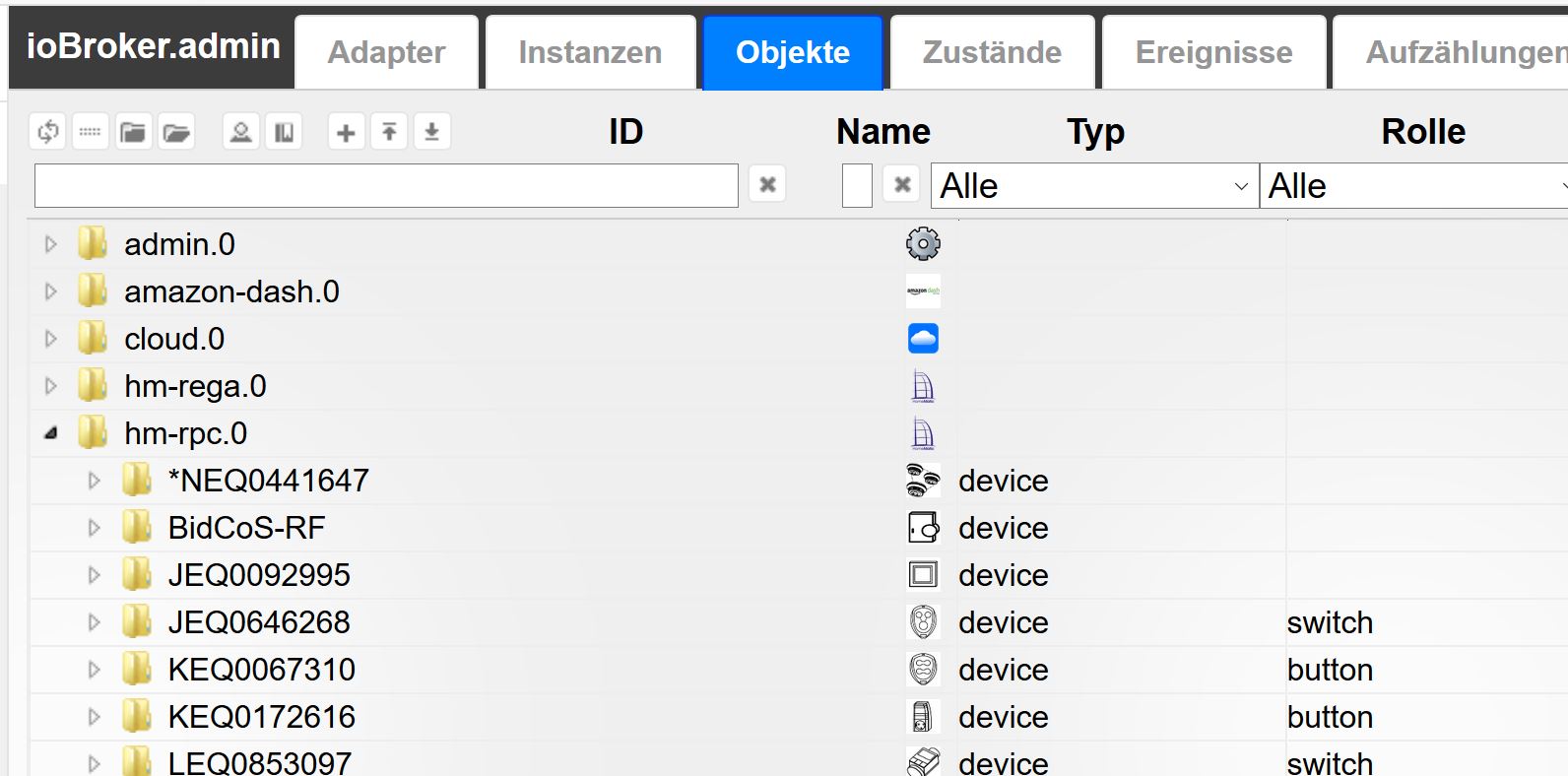This screenshot has width=1568, height=776.
Task: Click the download arrow toolbar icon
Action: [x=431, y=132]
